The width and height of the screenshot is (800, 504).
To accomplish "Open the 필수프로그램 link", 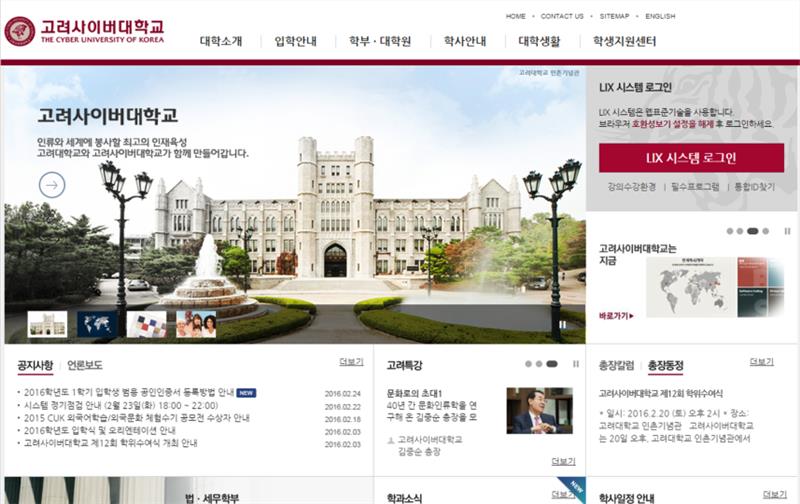I will (x=695, y=187).
